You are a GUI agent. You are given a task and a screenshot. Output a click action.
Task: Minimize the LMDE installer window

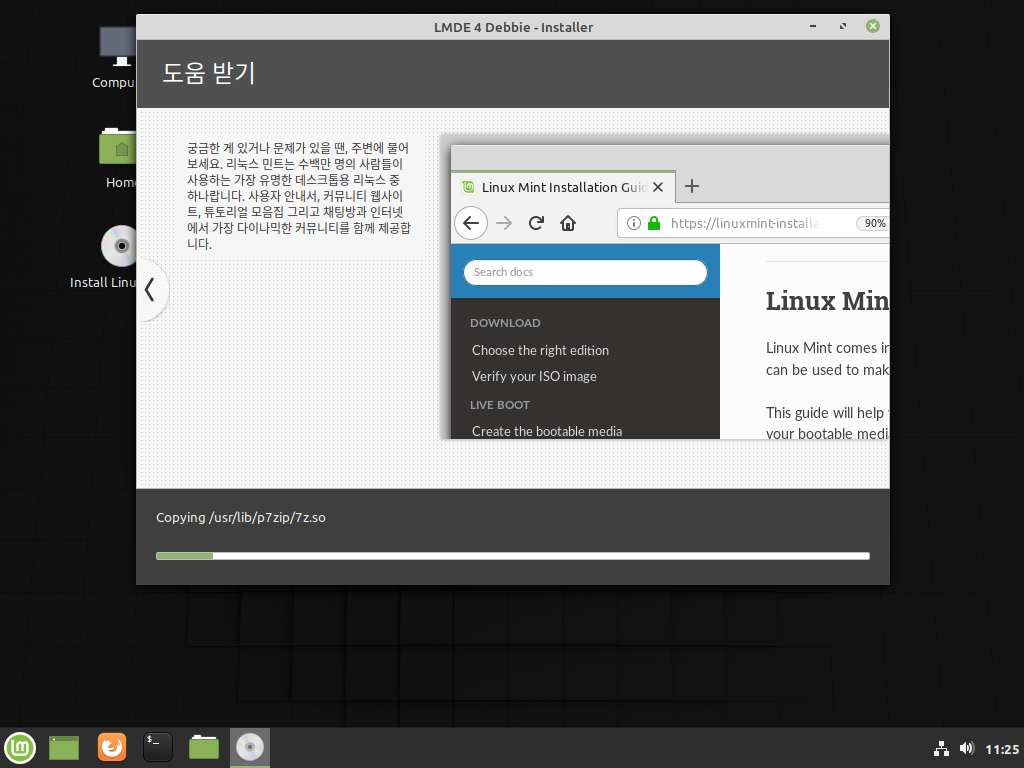(x=813, y=26)
